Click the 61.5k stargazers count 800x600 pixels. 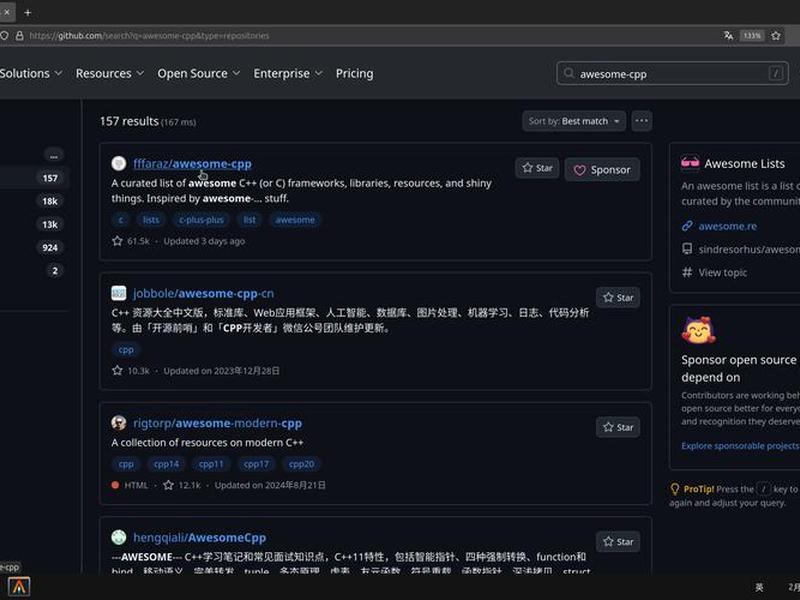131,241
